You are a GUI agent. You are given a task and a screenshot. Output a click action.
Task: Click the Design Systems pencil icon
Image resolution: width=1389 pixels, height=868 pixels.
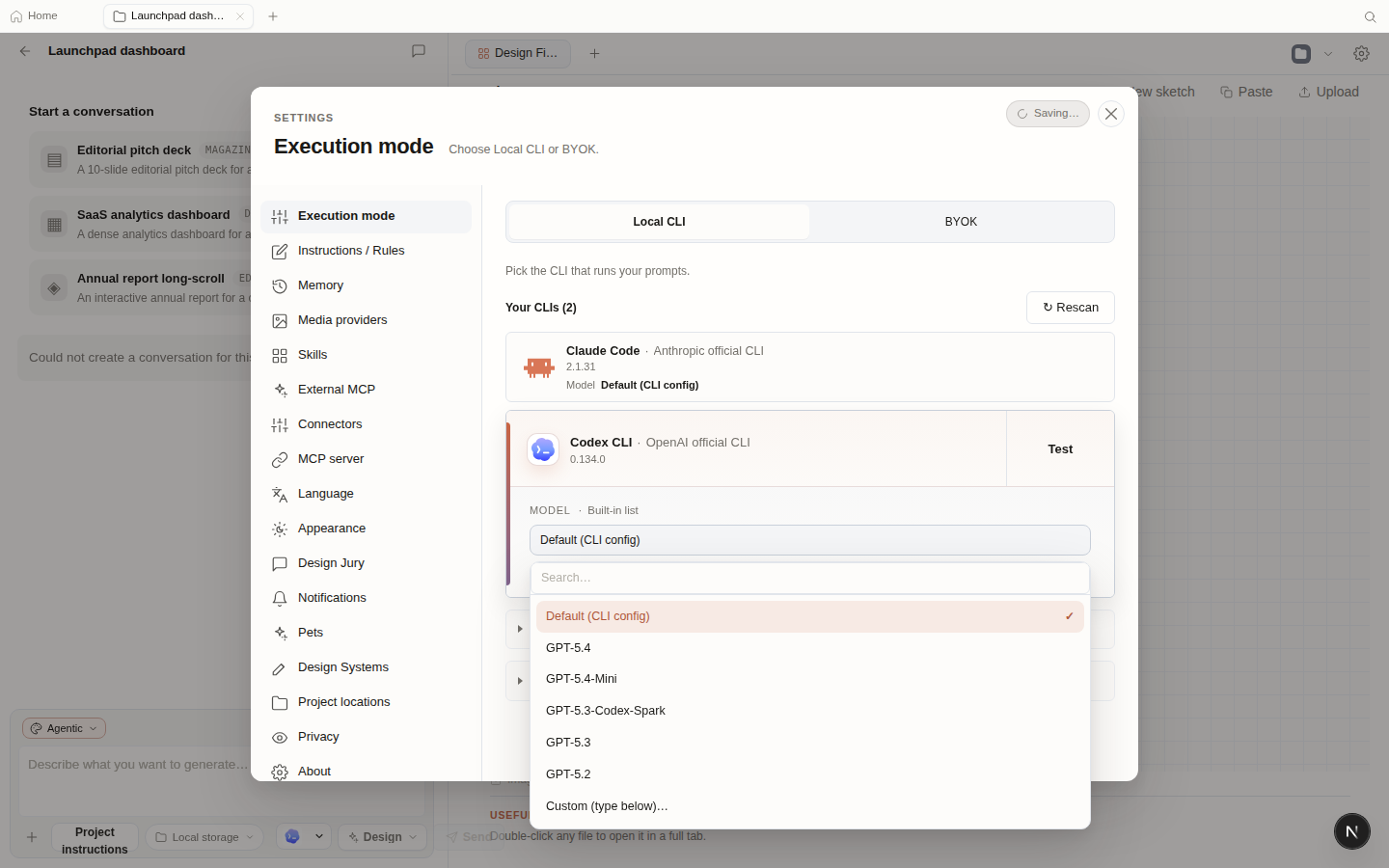click(280, 668)
